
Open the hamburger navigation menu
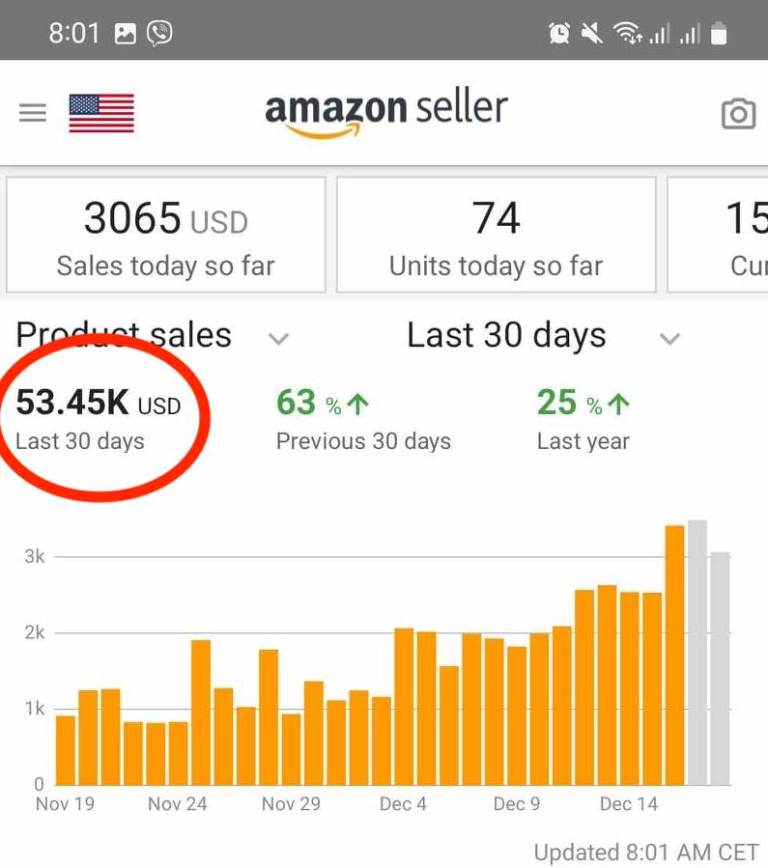coord(33,113)
